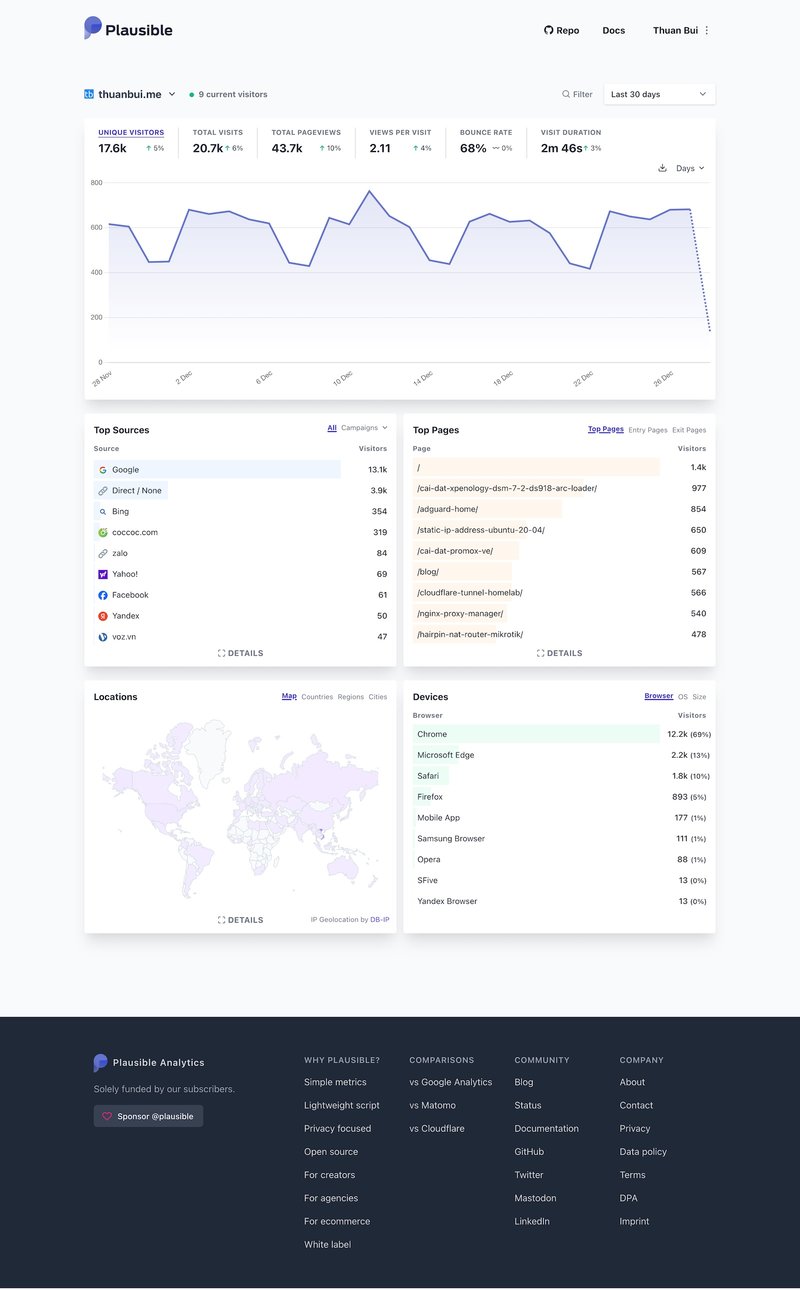Screen dimensions: 800x1290
Task: Click the DB-IP geolocation link
Action: tap(380, 920)
